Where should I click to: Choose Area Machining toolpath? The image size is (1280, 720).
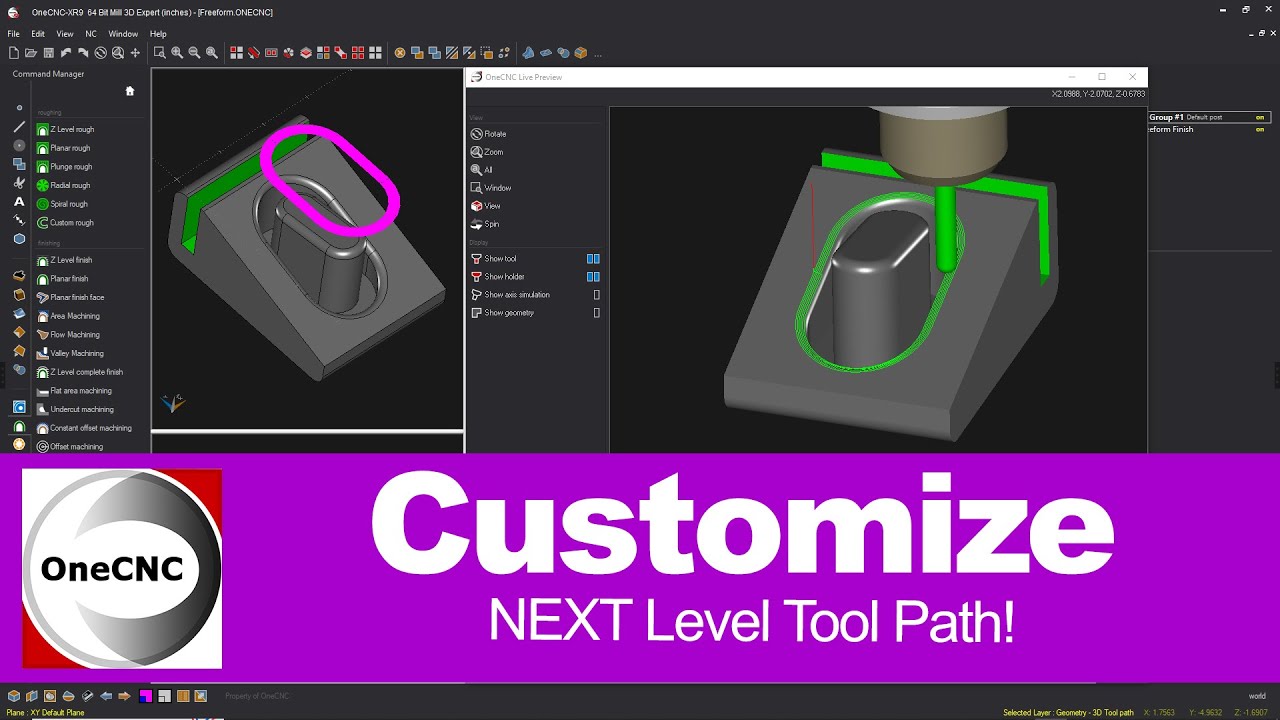(69, 316)
